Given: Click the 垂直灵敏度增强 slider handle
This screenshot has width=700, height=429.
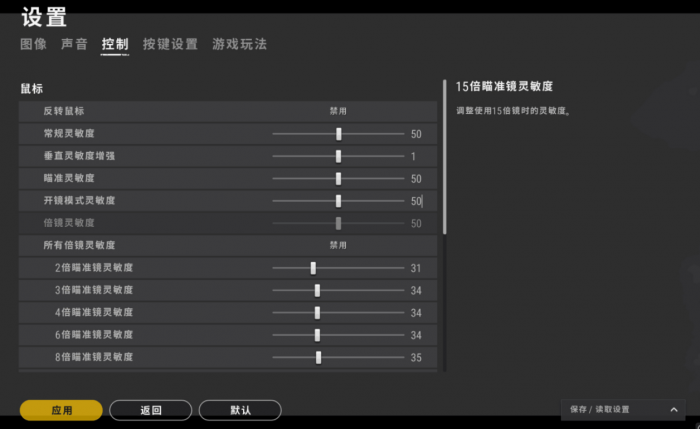Looking at the screenshot, I should coord(338,156).
